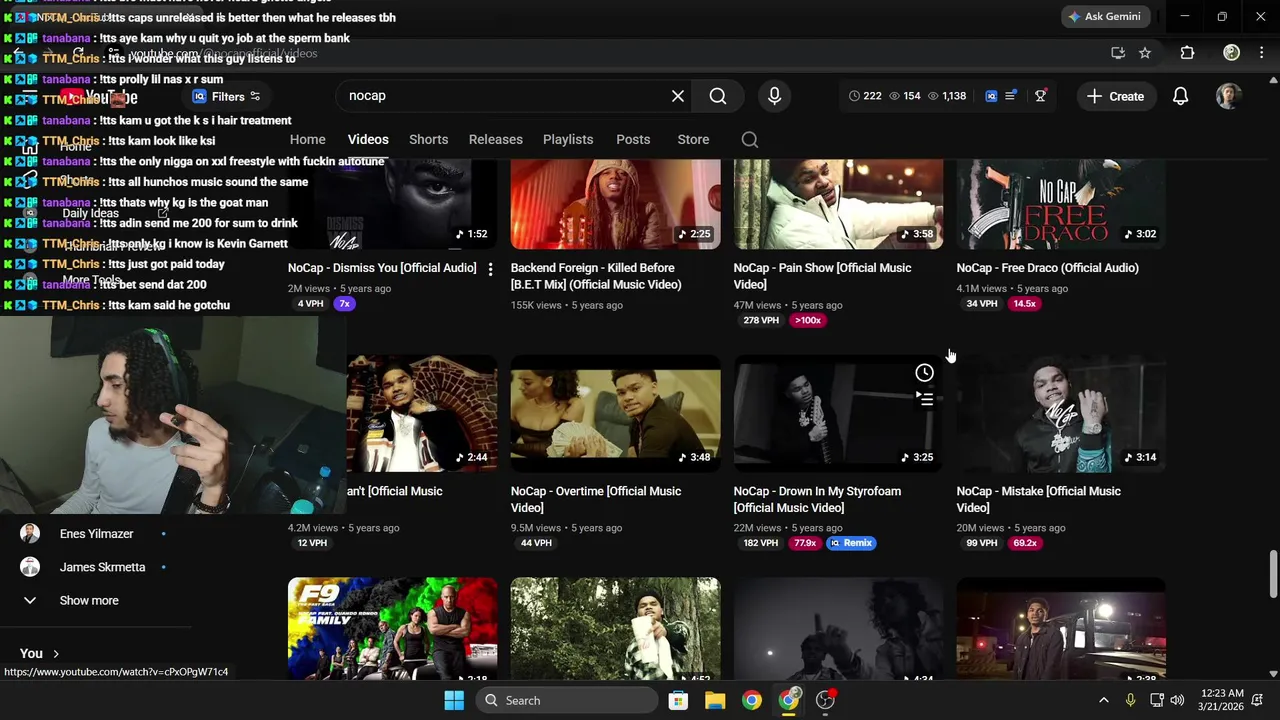Open volume control in system tray
1280x720 pixels.
[1177, 700]
